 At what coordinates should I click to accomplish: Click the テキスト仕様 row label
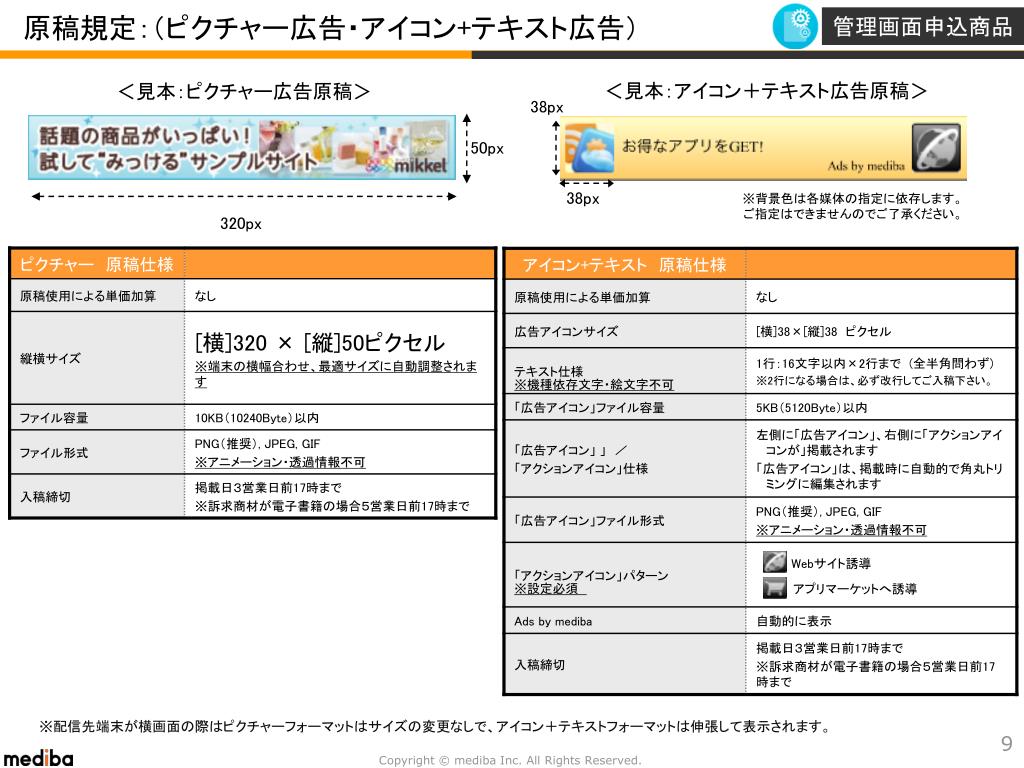549,371
